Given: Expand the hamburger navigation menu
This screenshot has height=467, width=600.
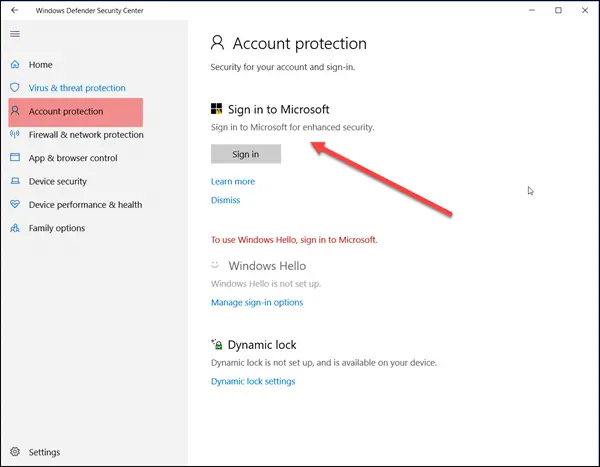Looking at the screenshot, I should tap(15, 34).
